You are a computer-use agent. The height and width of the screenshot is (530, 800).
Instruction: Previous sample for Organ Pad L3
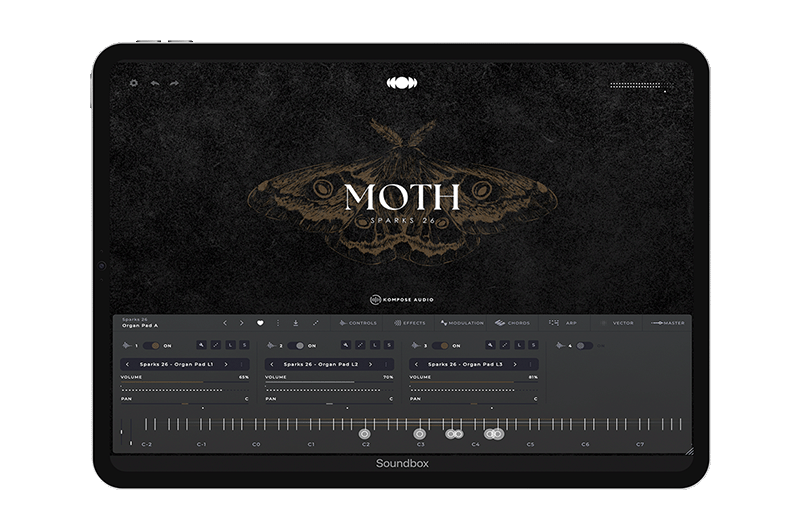click(x=416, y=364)
